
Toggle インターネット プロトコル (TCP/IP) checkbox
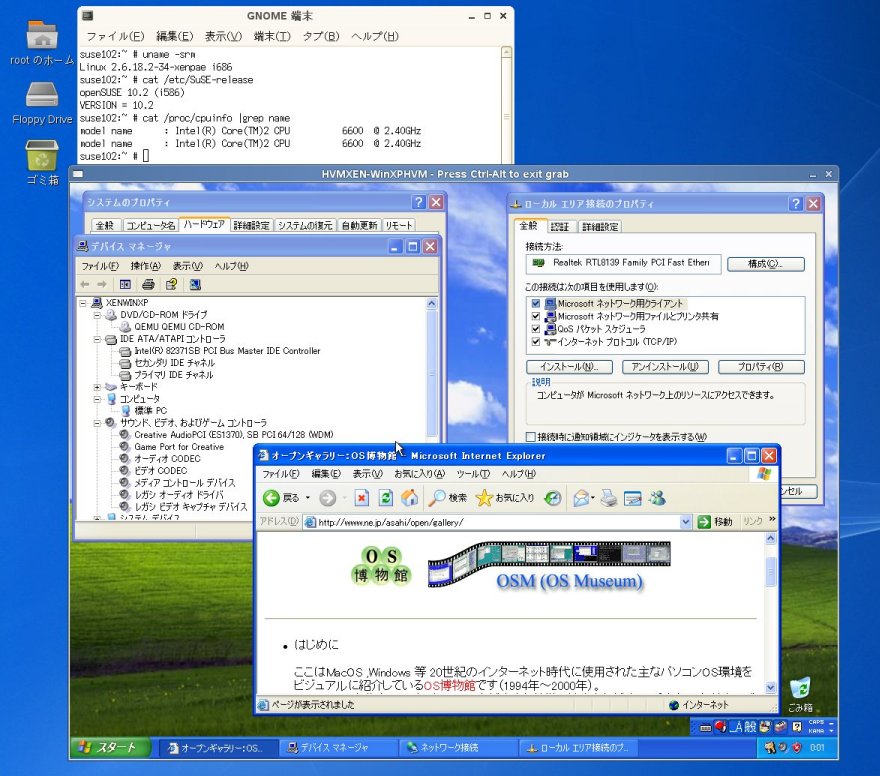pyautogui.click(x=535, y=342)
